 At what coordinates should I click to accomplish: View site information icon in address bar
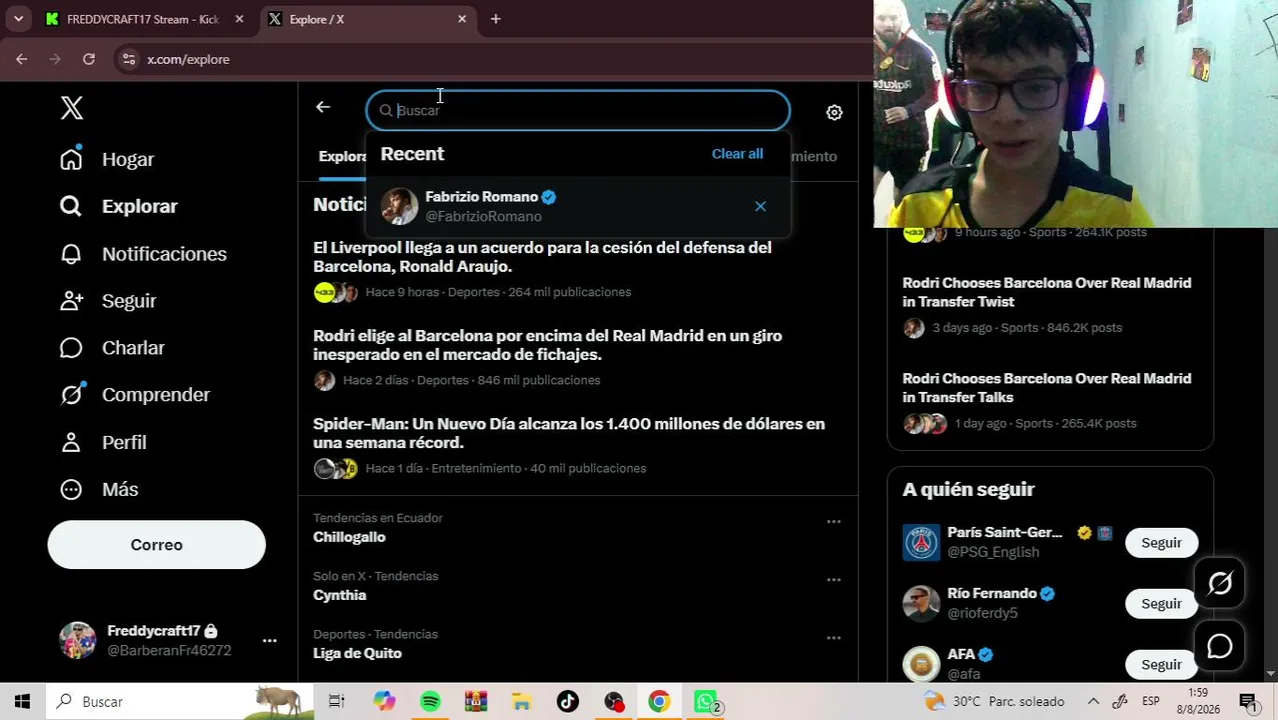(x=128, y=59)
